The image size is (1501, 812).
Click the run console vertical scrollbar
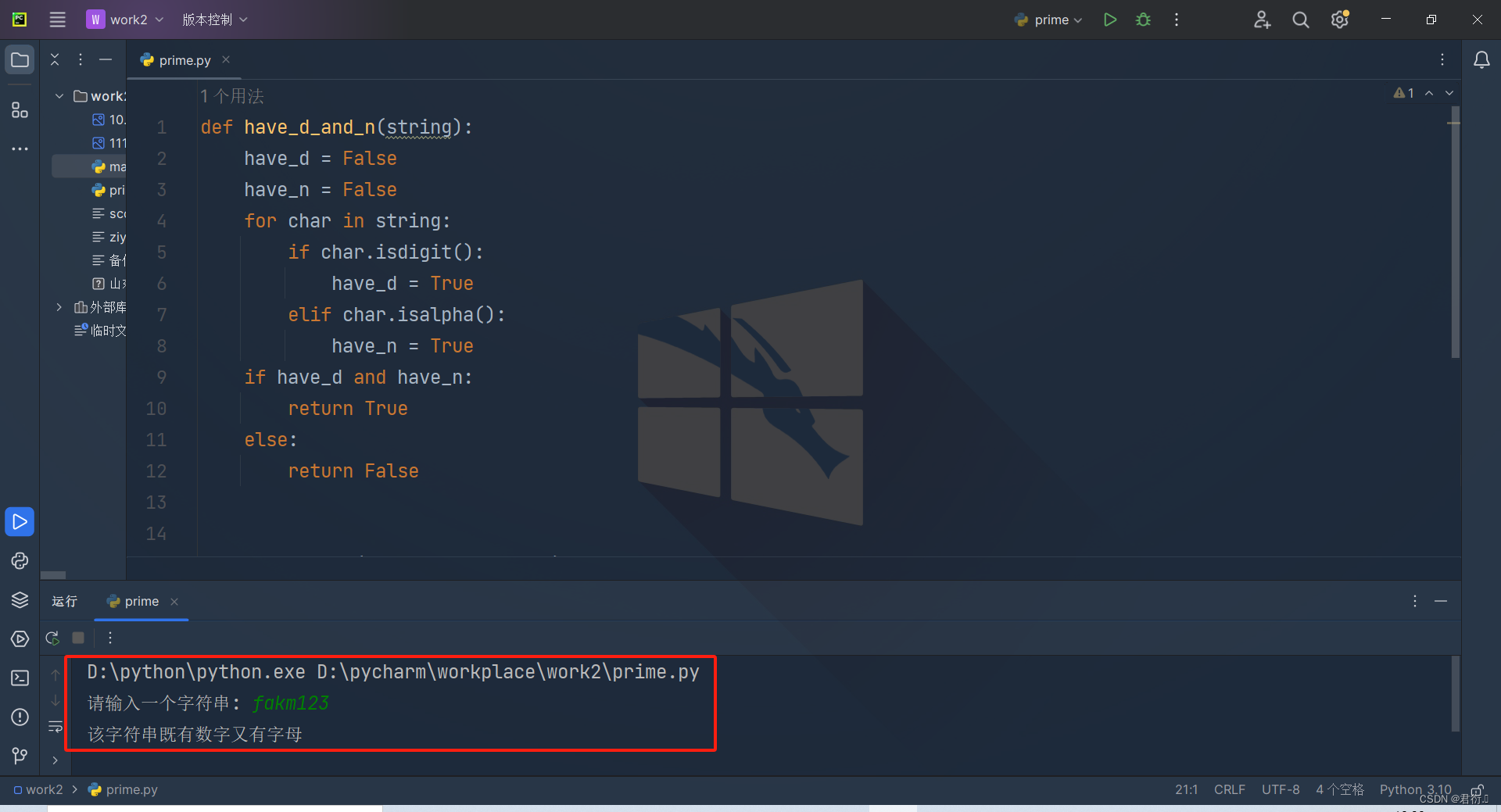[x=1456, y=694]
